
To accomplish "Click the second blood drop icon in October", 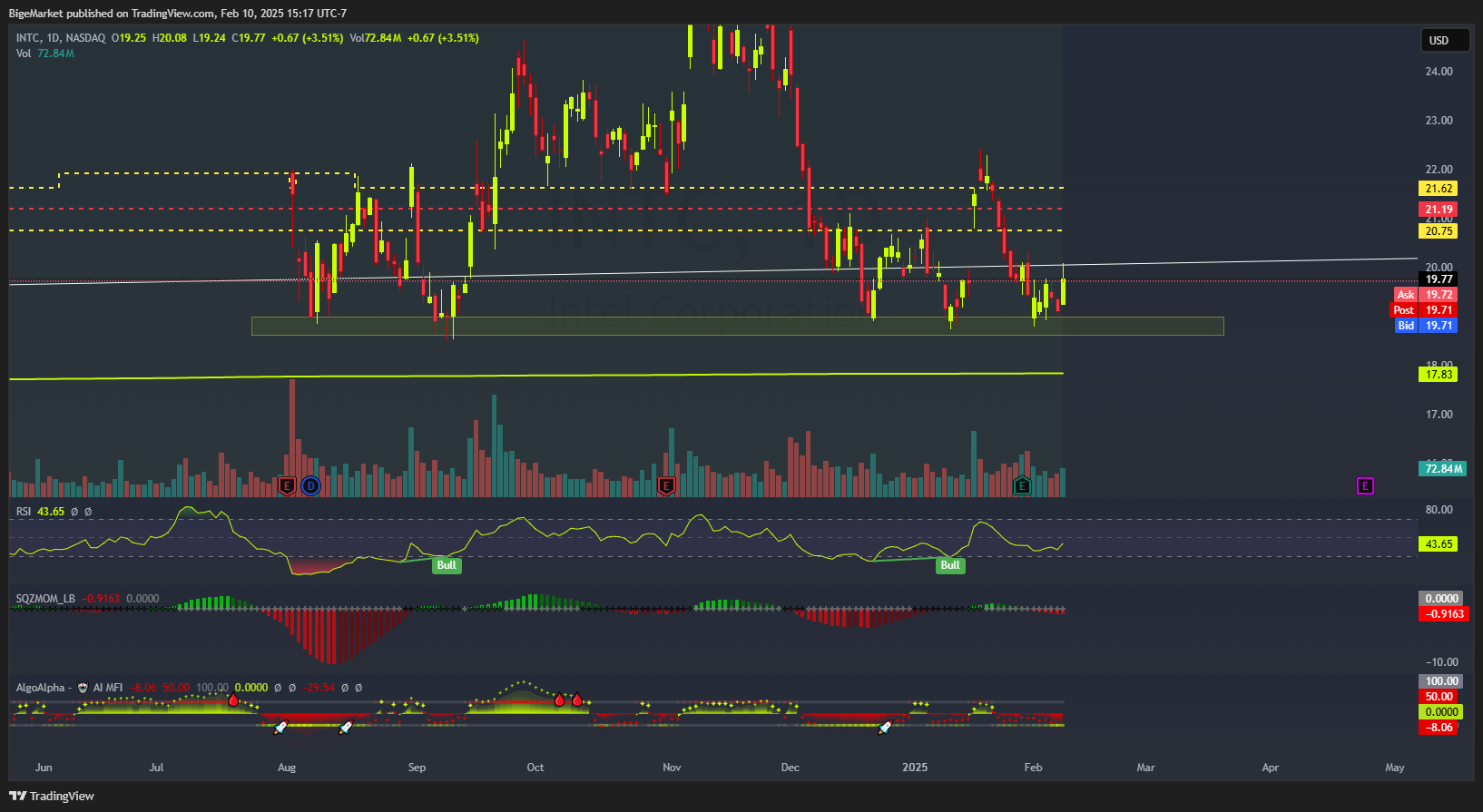I will point(577,700).
